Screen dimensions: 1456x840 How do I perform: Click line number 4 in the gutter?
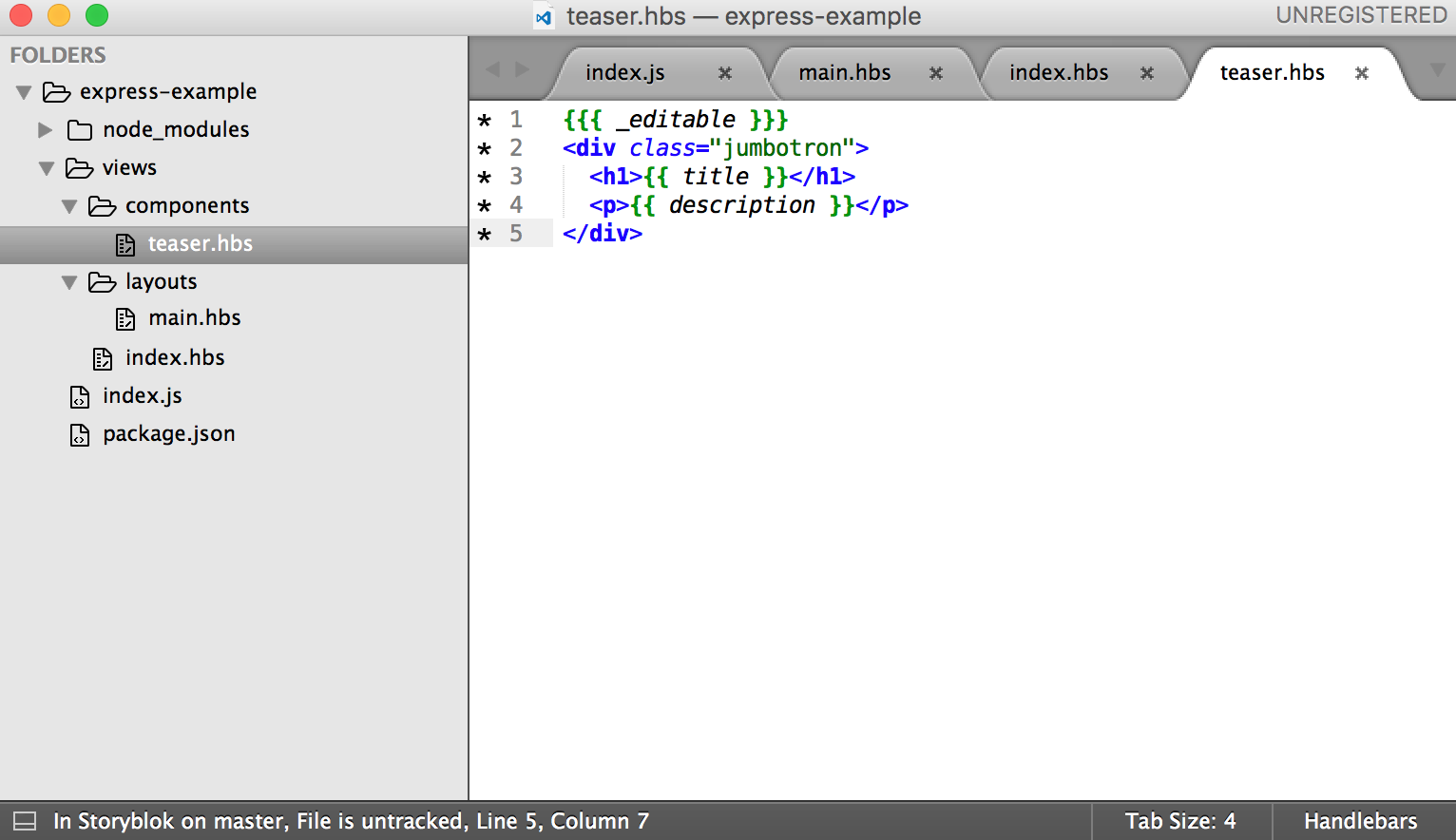pos(516,205)
